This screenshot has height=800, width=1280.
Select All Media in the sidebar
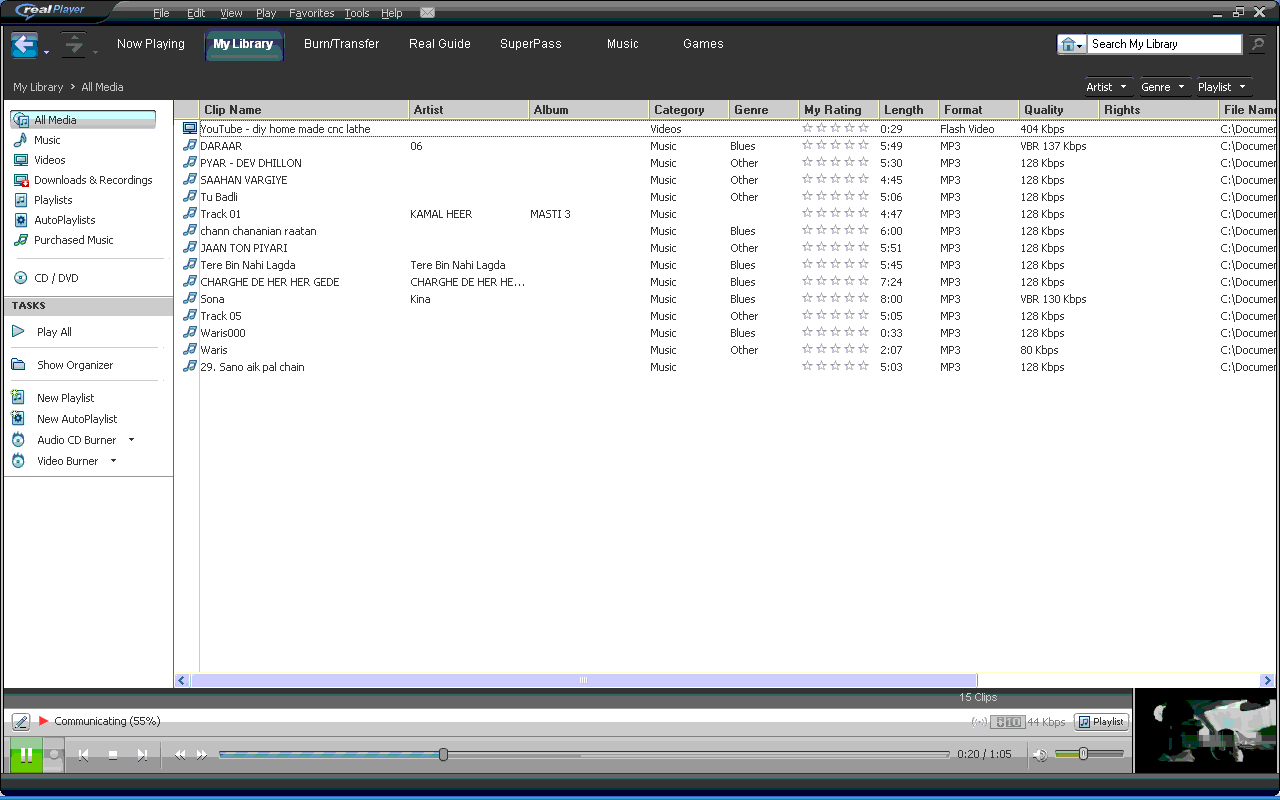83,120
